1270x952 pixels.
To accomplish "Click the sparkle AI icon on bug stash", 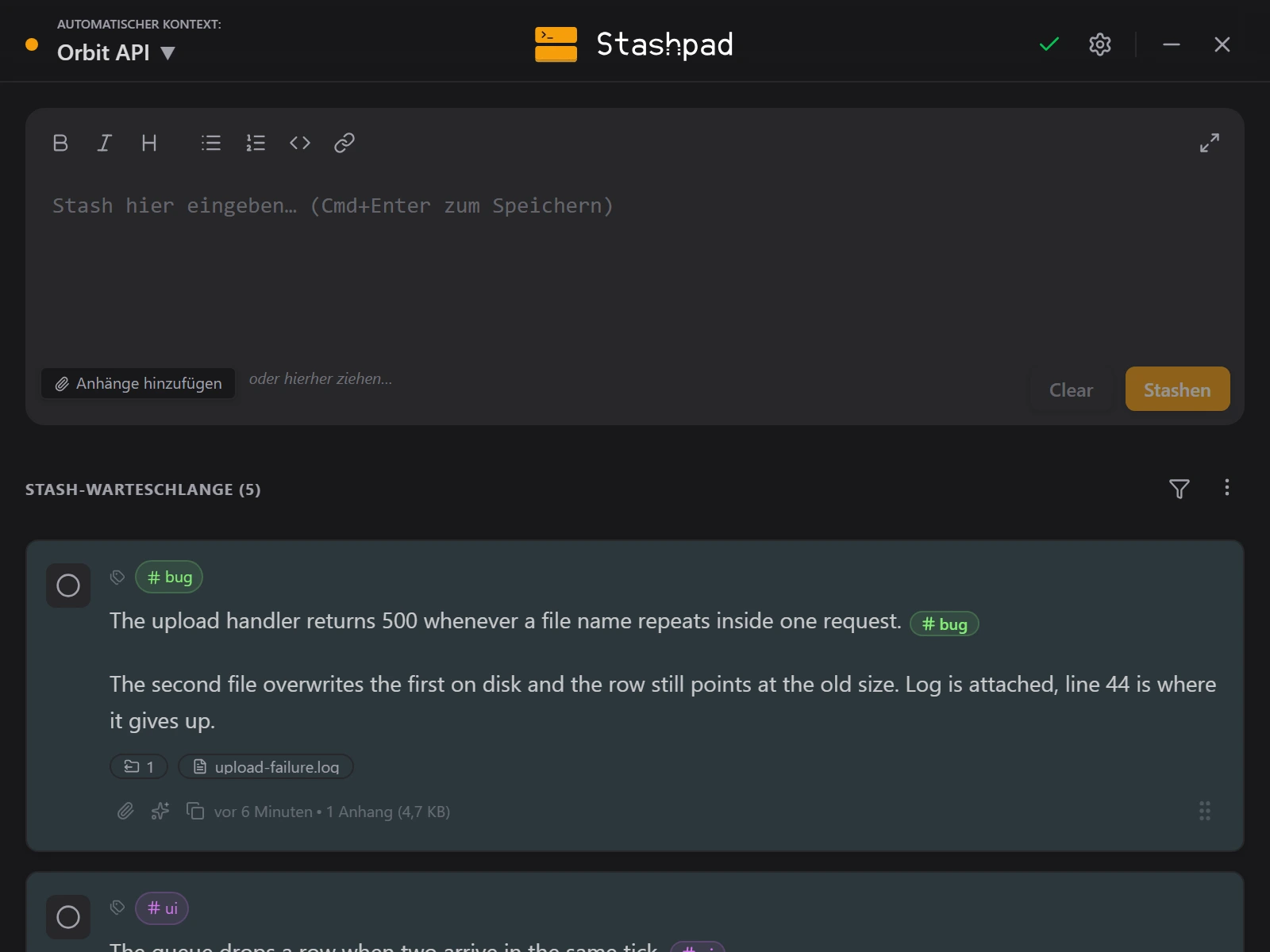I will coord(160,811).
